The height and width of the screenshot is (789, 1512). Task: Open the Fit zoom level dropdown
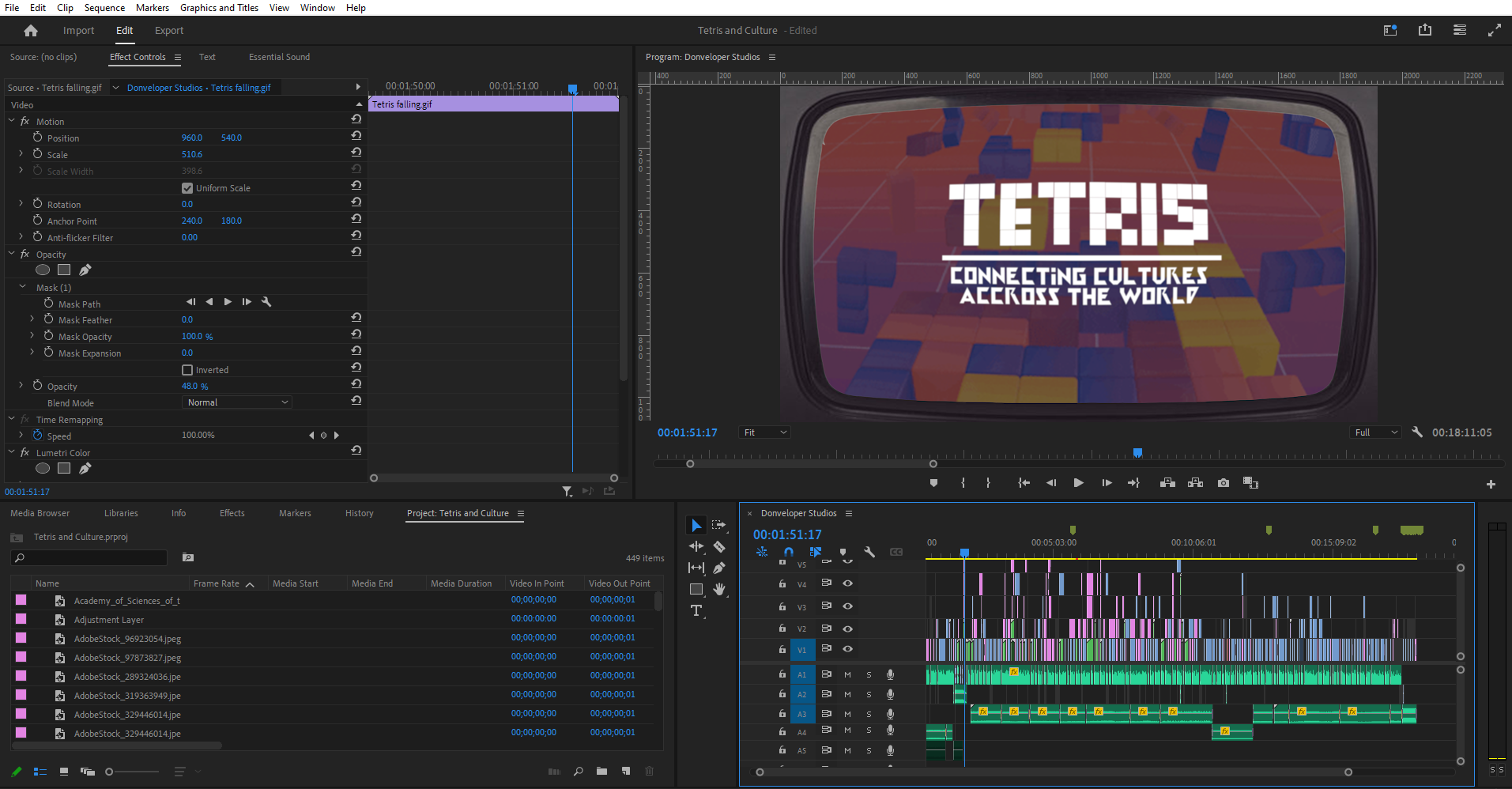765,432
